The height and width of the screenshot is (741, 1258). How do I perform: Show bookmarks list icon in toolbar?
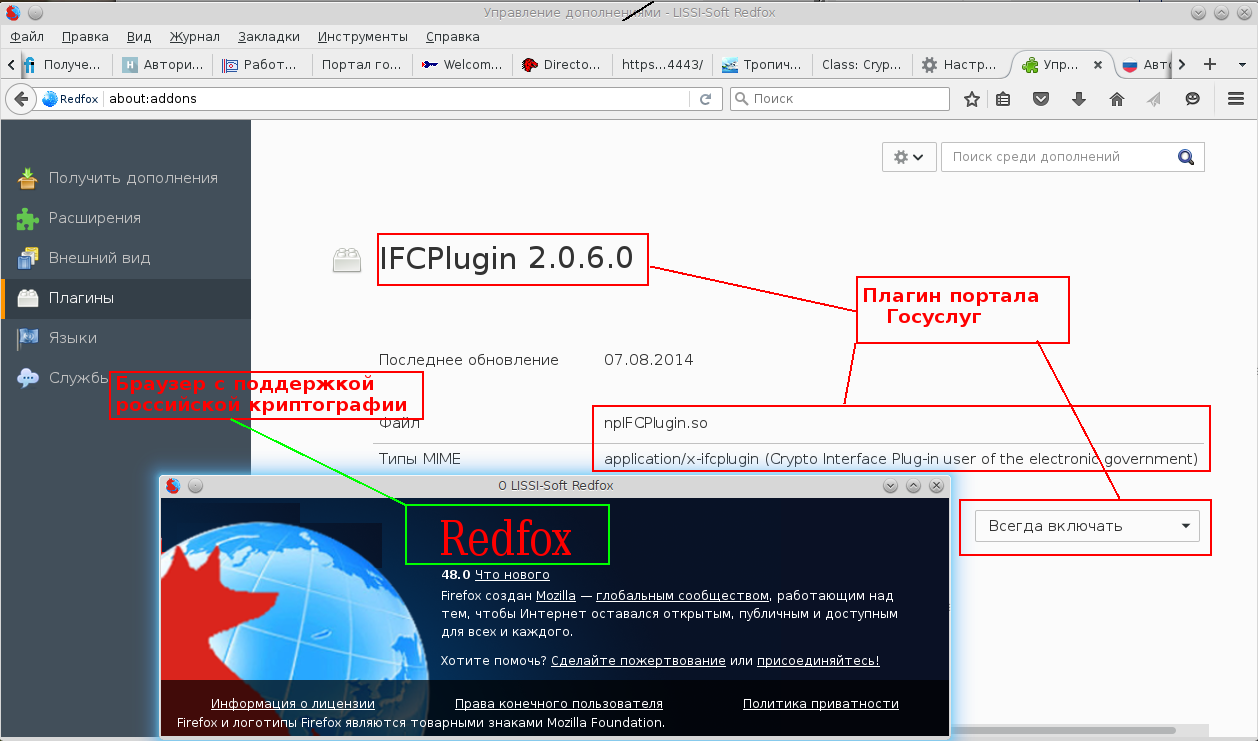(x=1003, y=99)
